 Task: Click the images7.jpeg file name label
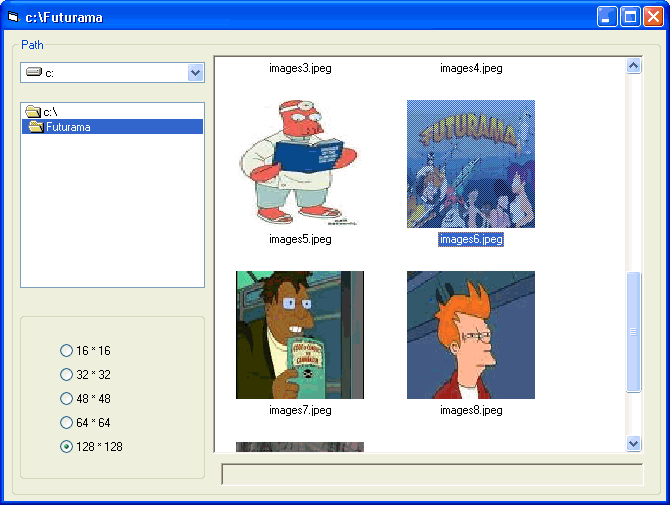pyautogui.click(x=300, y=410)
